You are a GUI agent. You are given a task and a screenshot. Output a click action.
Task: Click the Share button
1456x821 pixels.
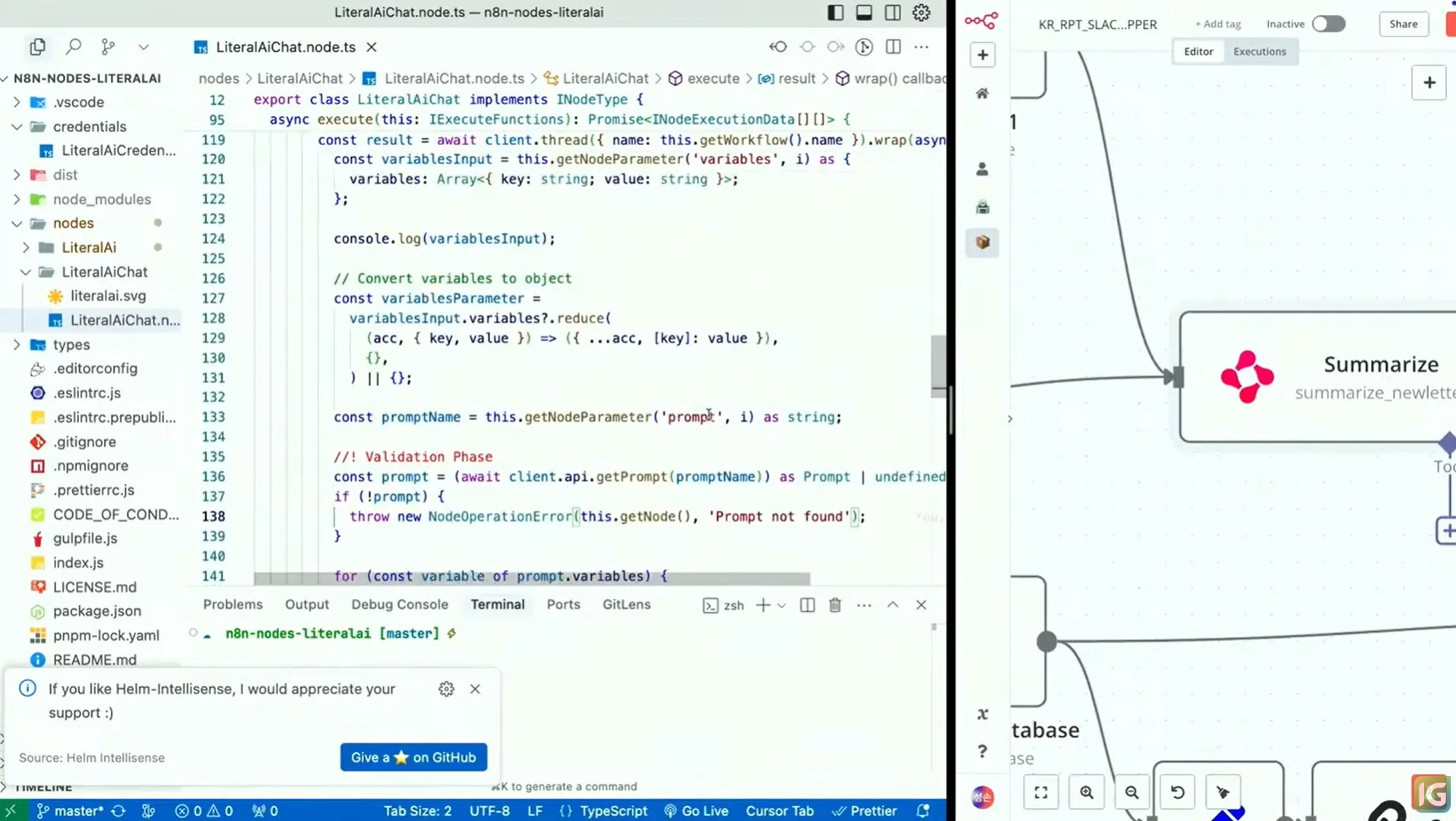(1403, 24)
